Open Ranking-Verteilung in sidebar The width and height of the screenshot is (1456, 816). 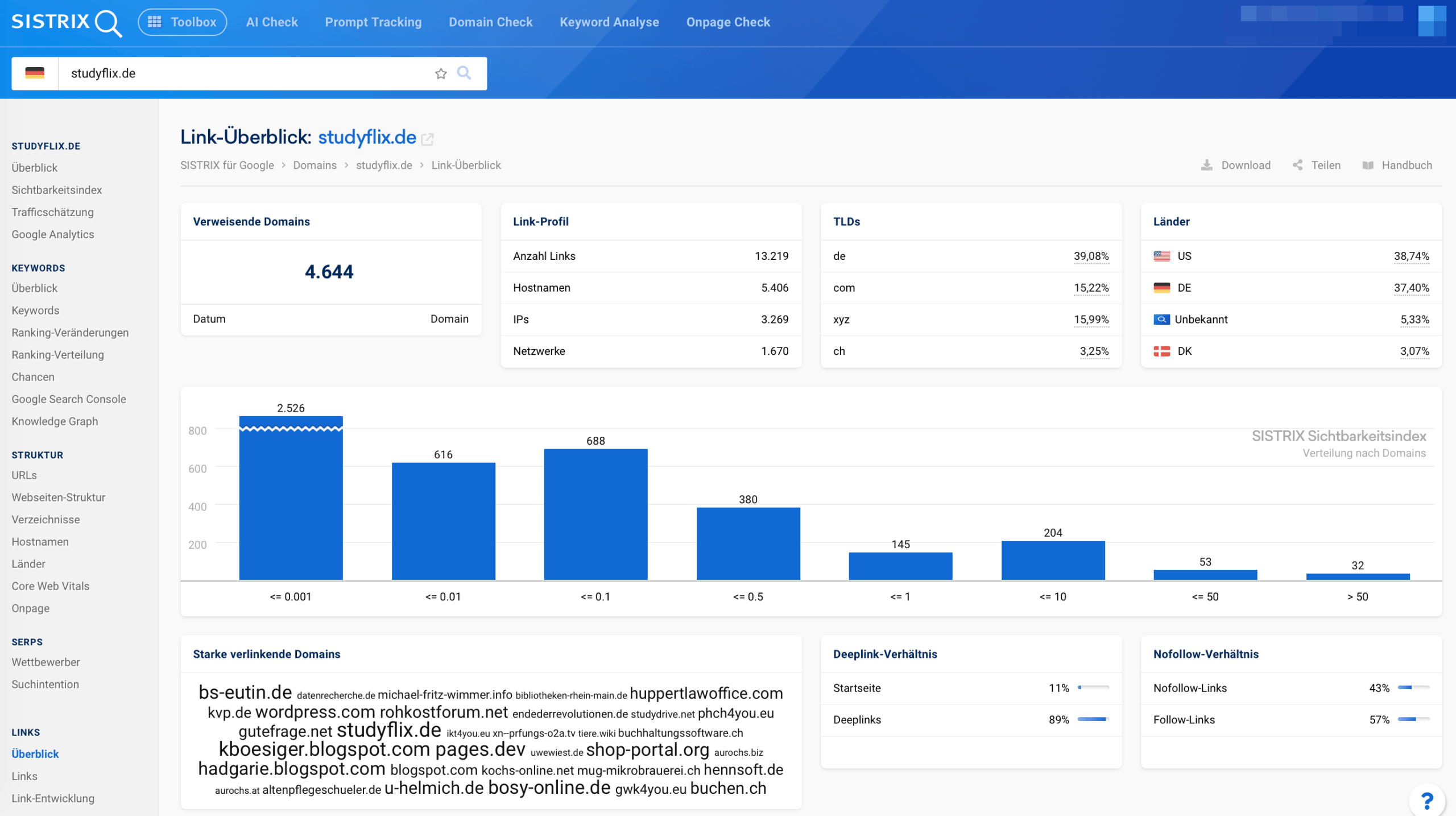(57, 355)
